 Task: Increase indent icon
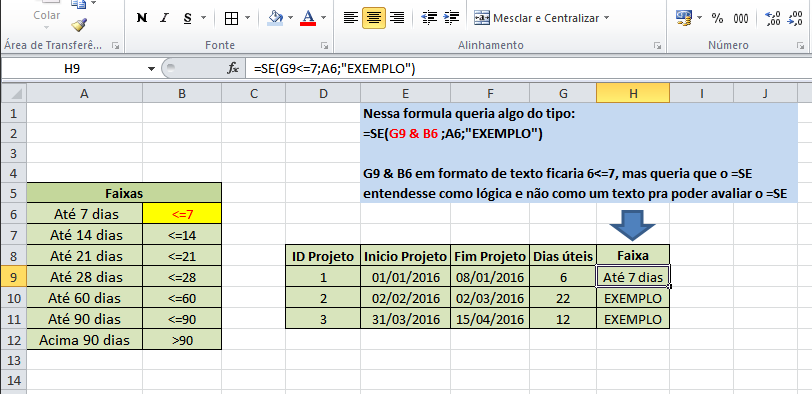coord(452,18)
